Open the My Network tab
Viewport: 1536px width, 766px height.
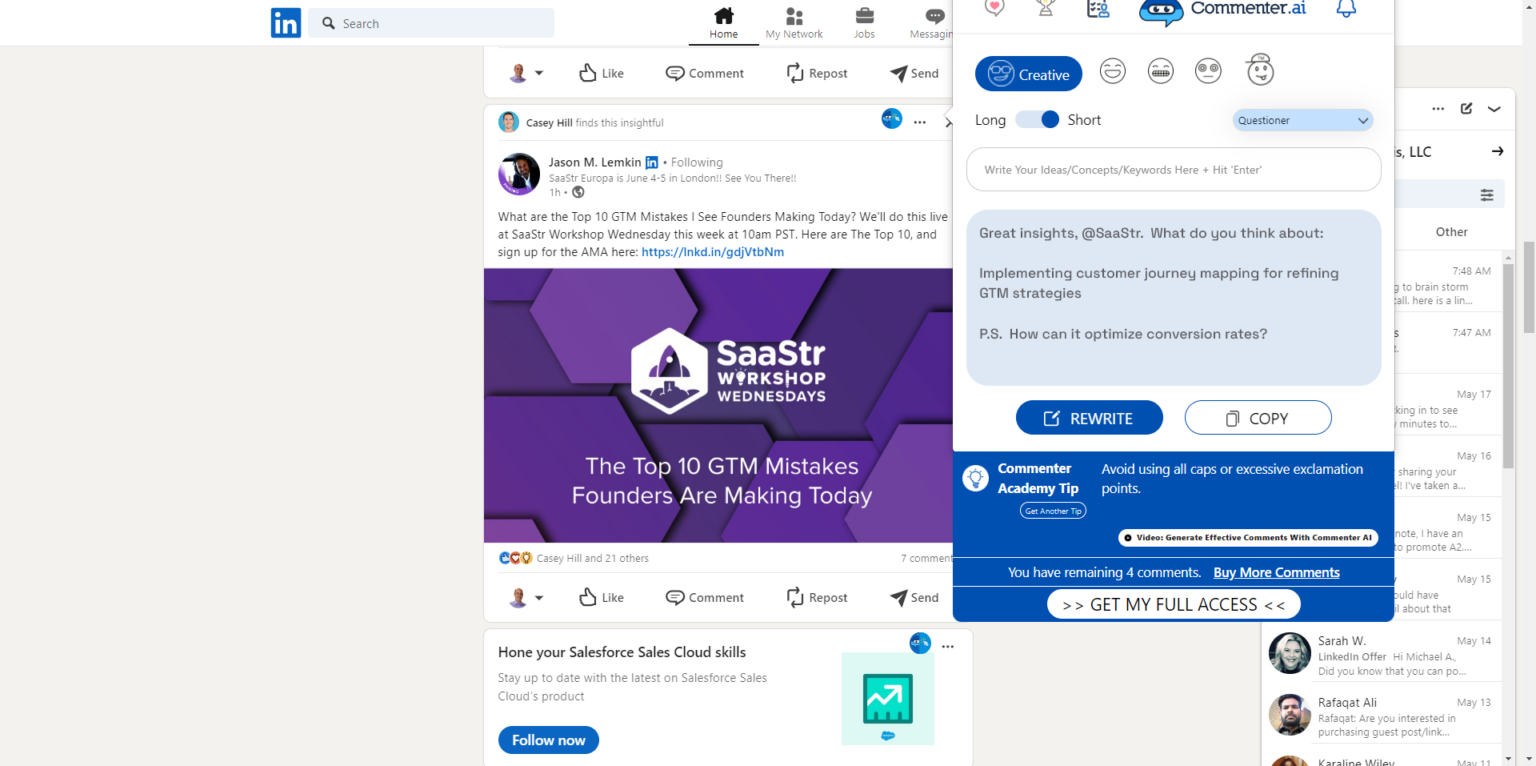pos(794,22)
